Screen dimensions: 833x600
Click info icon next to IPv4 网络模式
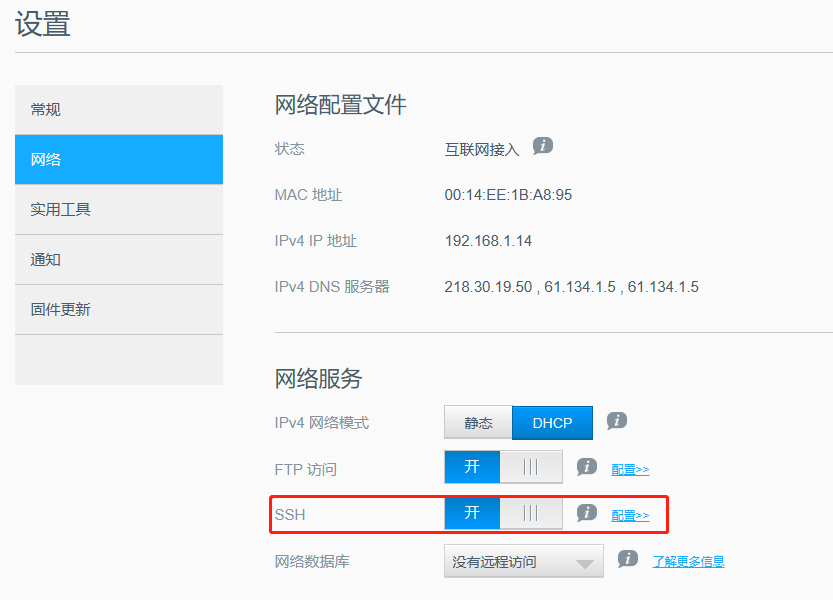pos(617,421)
